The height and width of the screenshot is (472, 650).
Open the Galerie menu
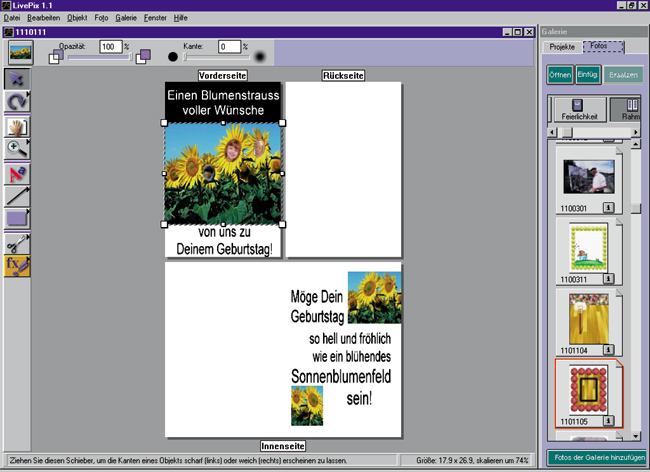(126, 18)
